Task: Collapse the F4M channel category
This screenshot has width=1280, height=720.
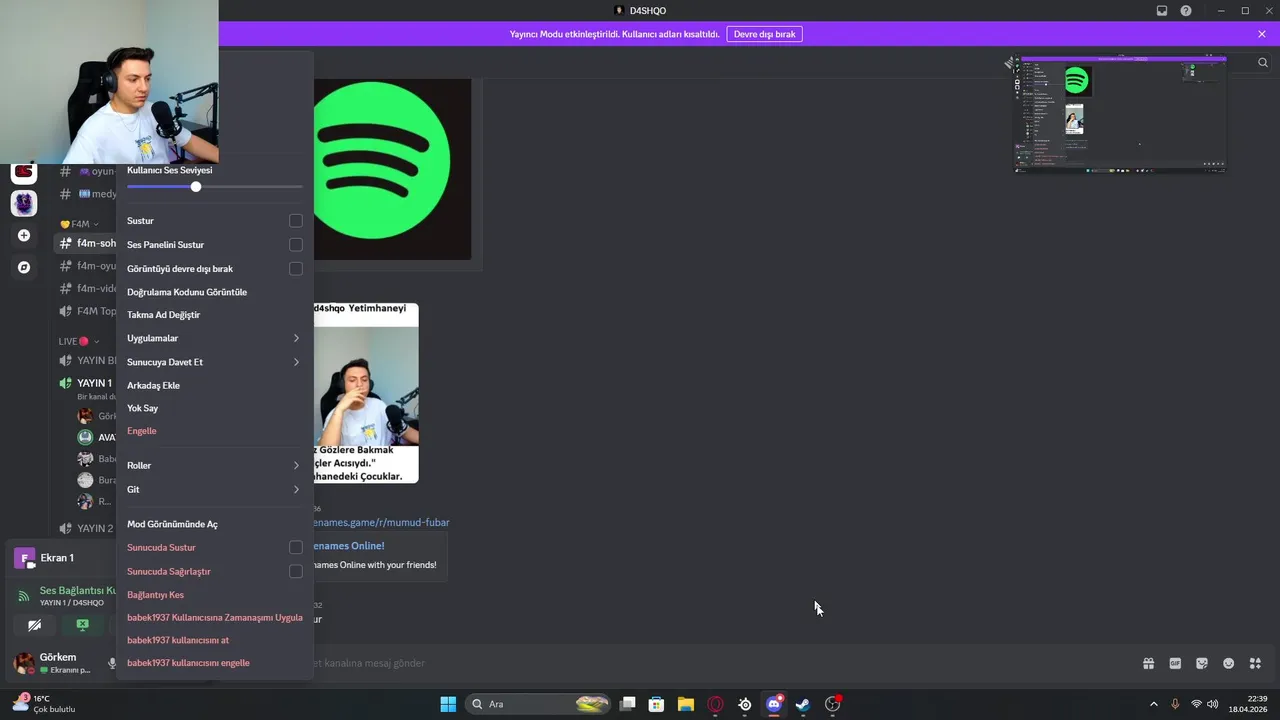Action: [x=79, y=224]
